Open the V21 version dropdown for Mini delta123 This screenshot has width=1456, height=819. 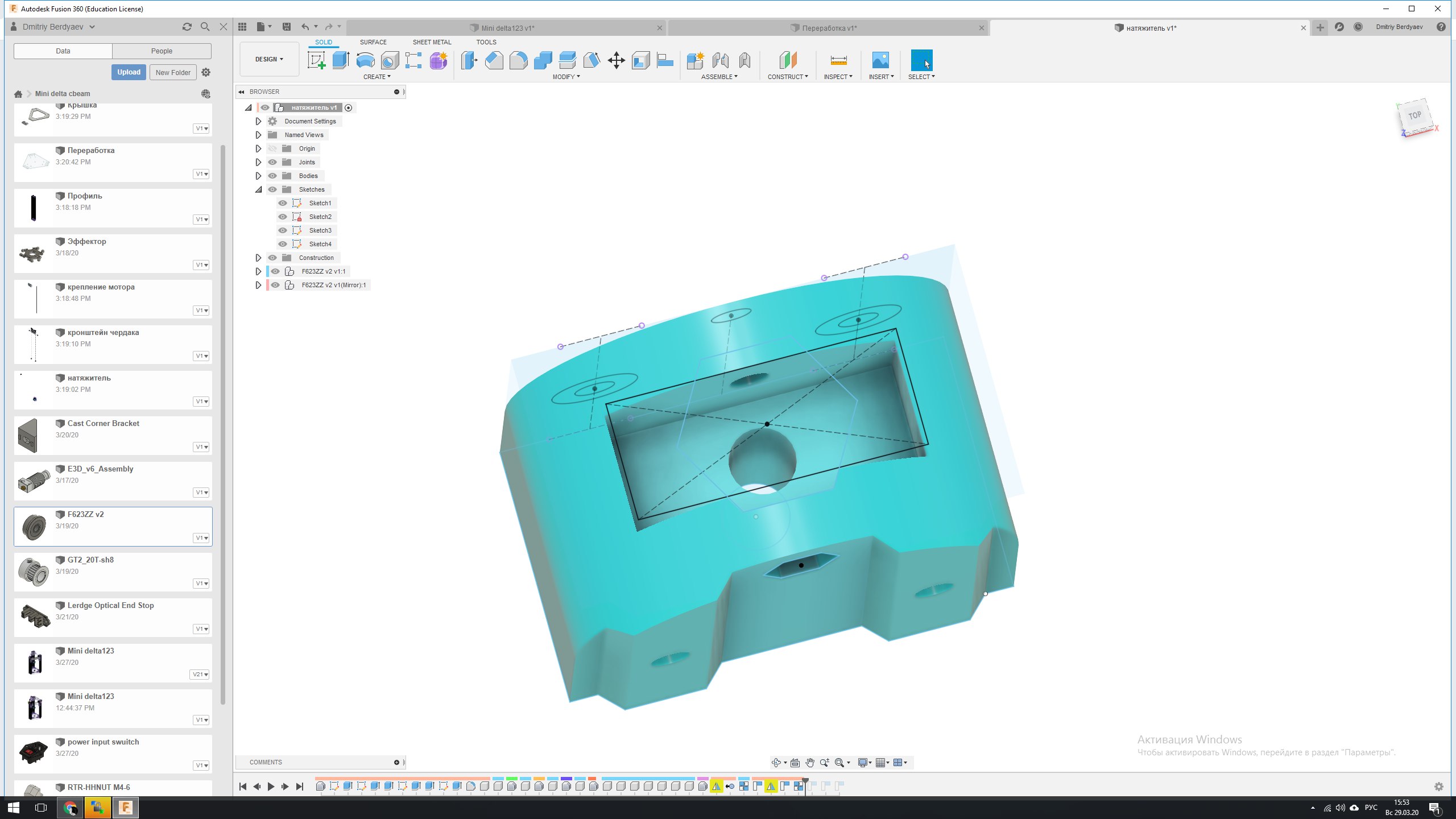(200, 675)
